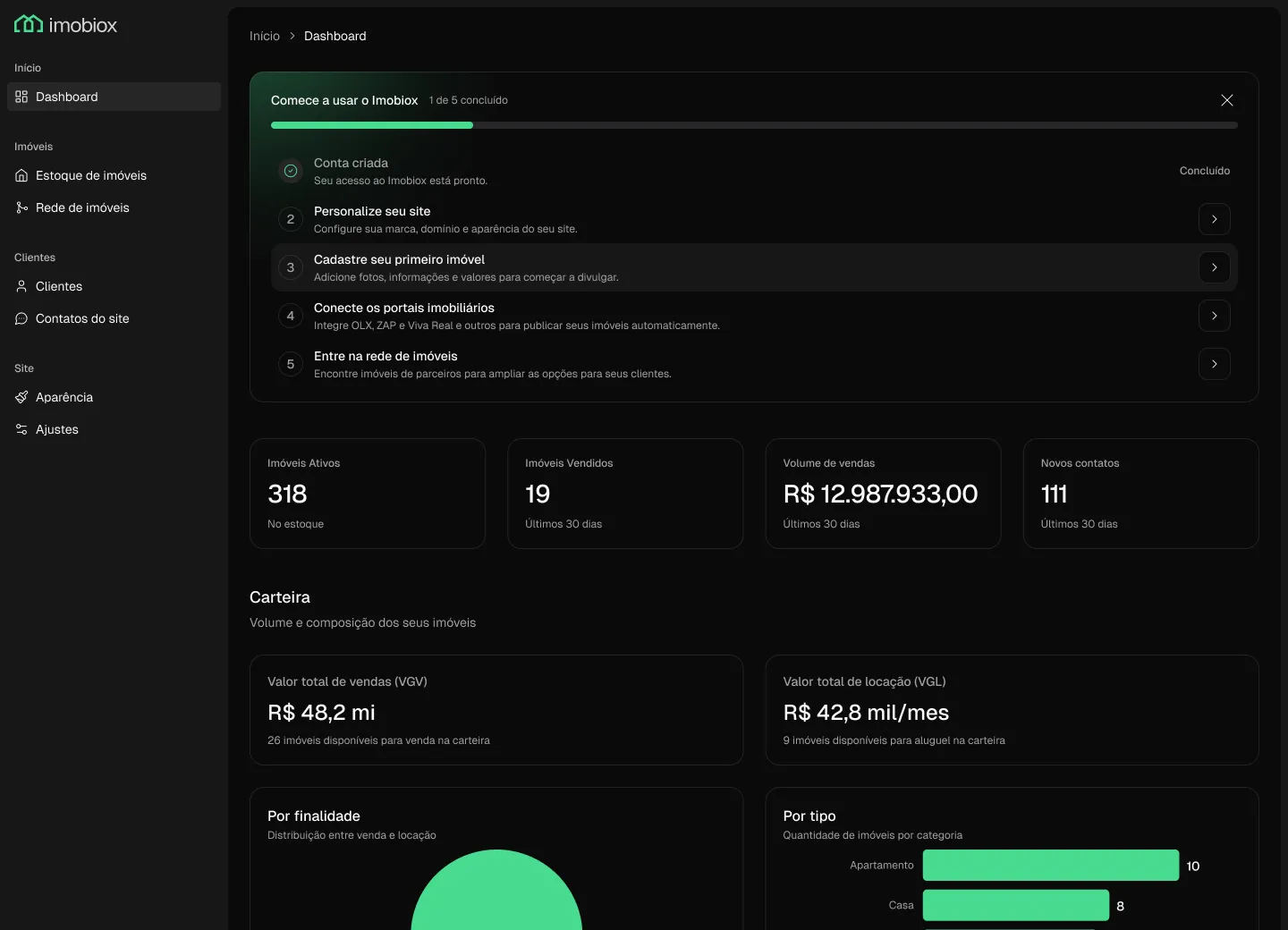This screenshot has width=1288, height=930.
Task: Open the Novos contatos card
Action: tap(1140, 494)
